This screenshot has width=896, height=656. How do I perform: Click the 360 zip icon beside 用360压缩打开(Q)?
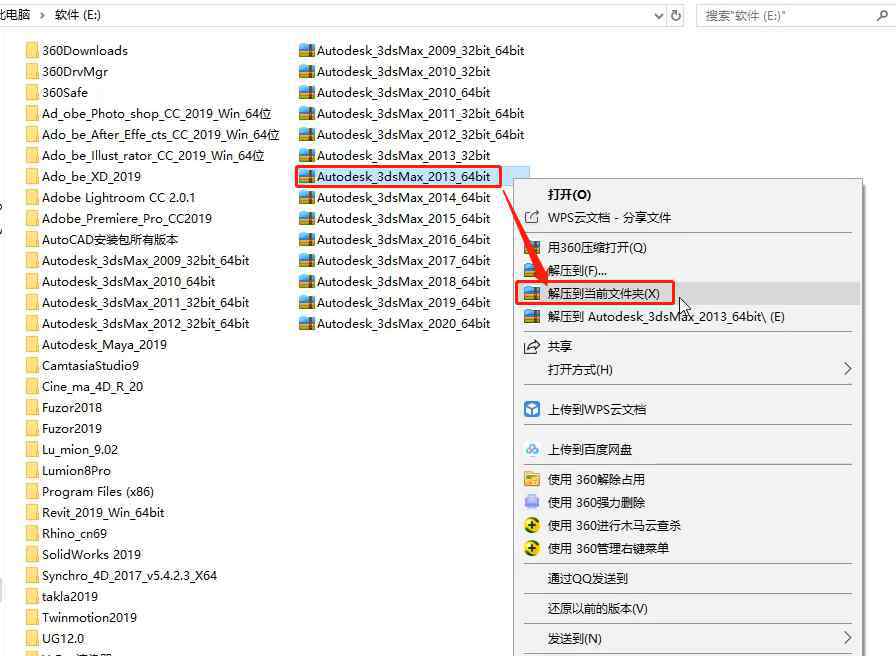tap(532, 247)
